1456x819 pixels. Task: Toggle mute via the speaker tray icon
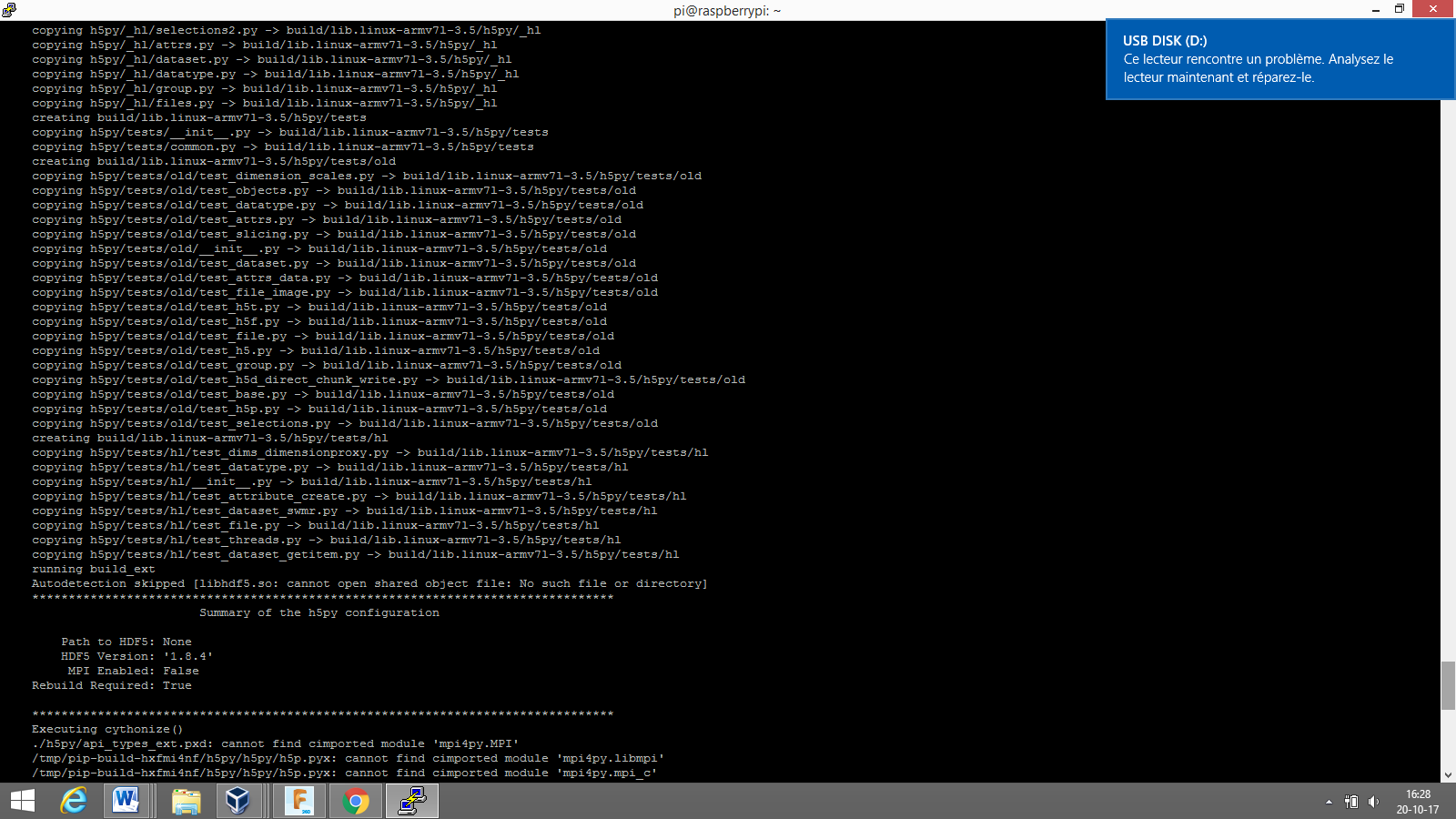coord(1374,802)
